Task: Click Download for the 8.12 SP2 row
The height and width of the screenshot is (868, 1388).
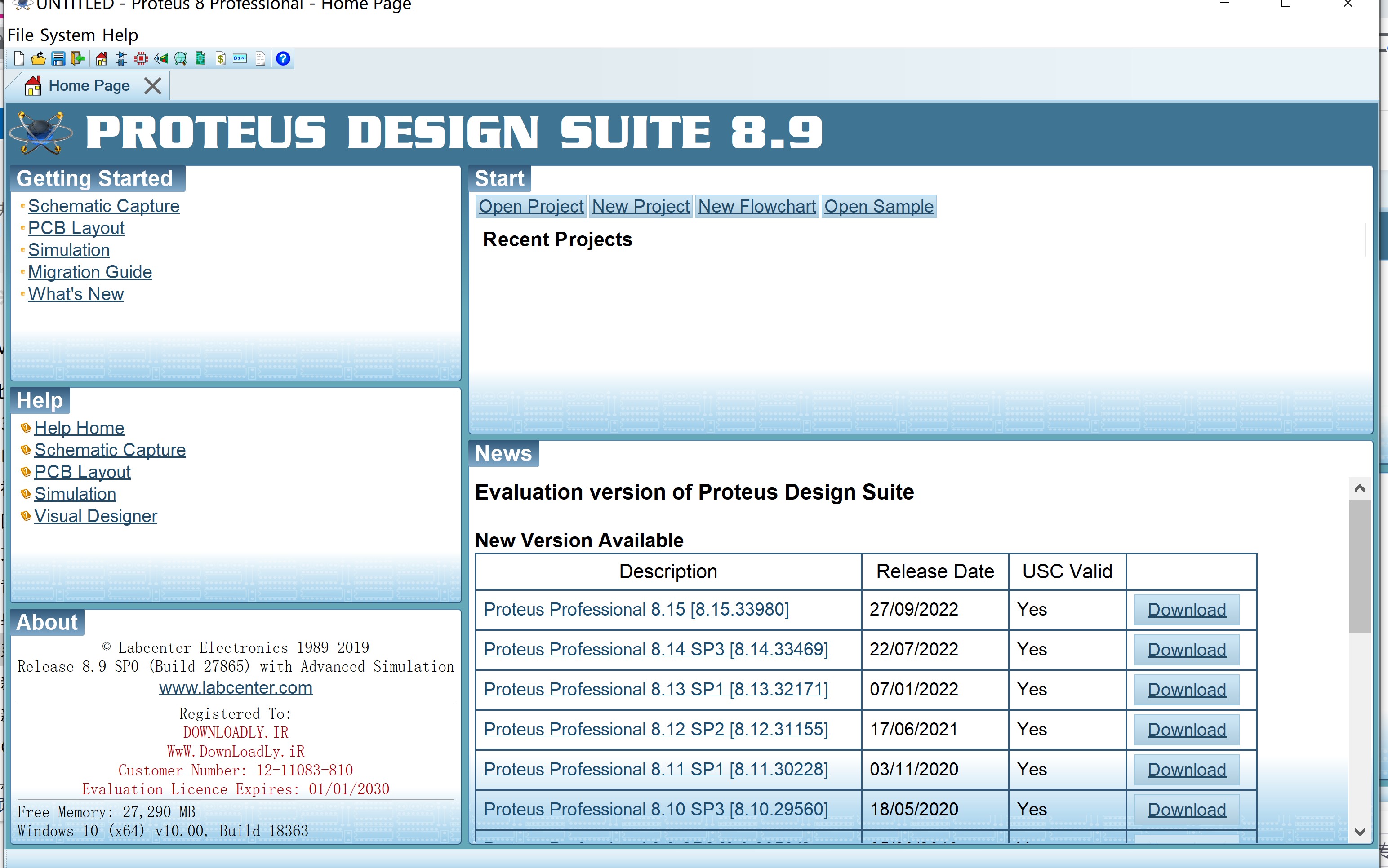Action: [1187, 730]
